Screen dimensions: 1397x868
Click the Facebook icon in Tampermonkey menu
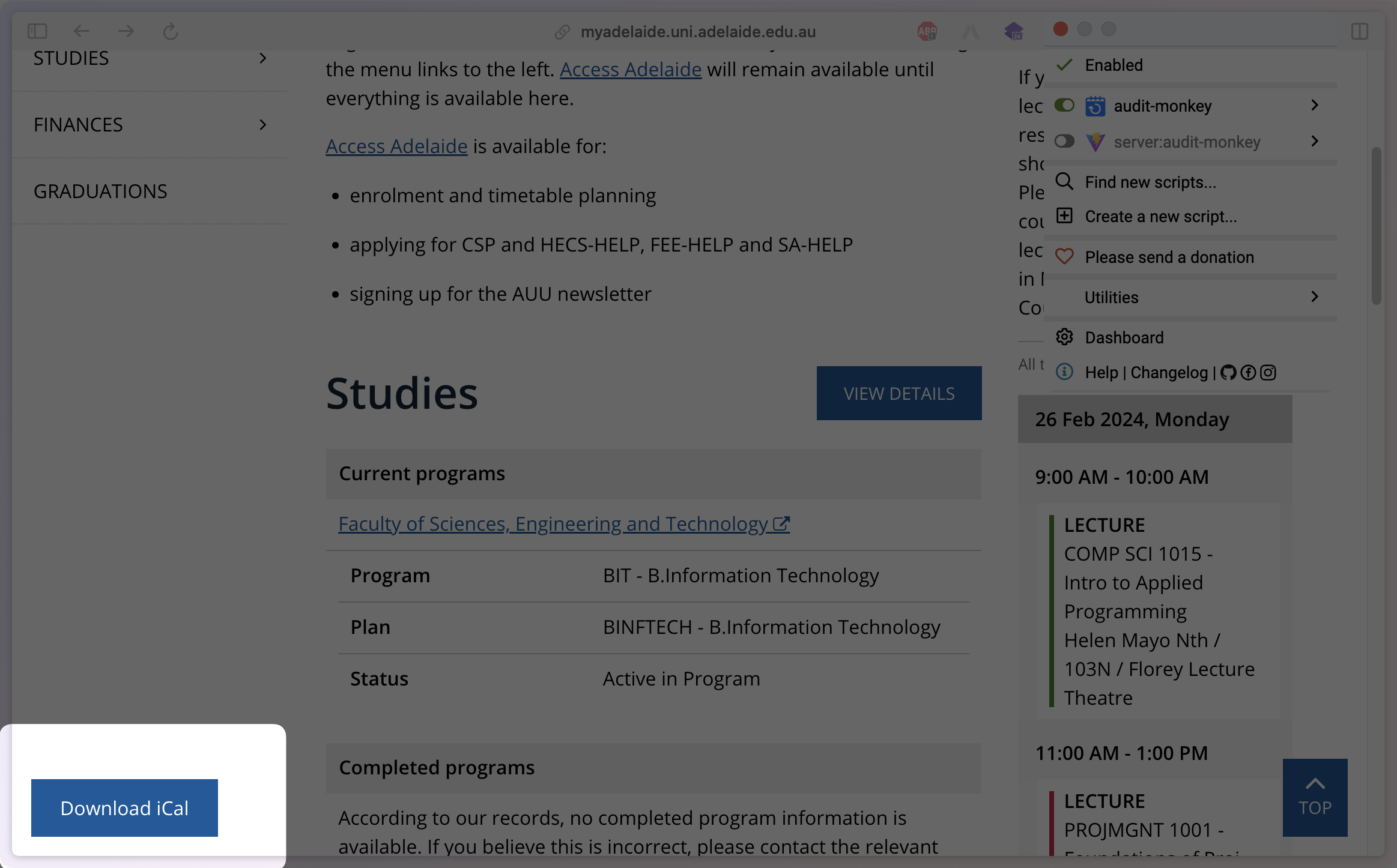[1248, 373]
